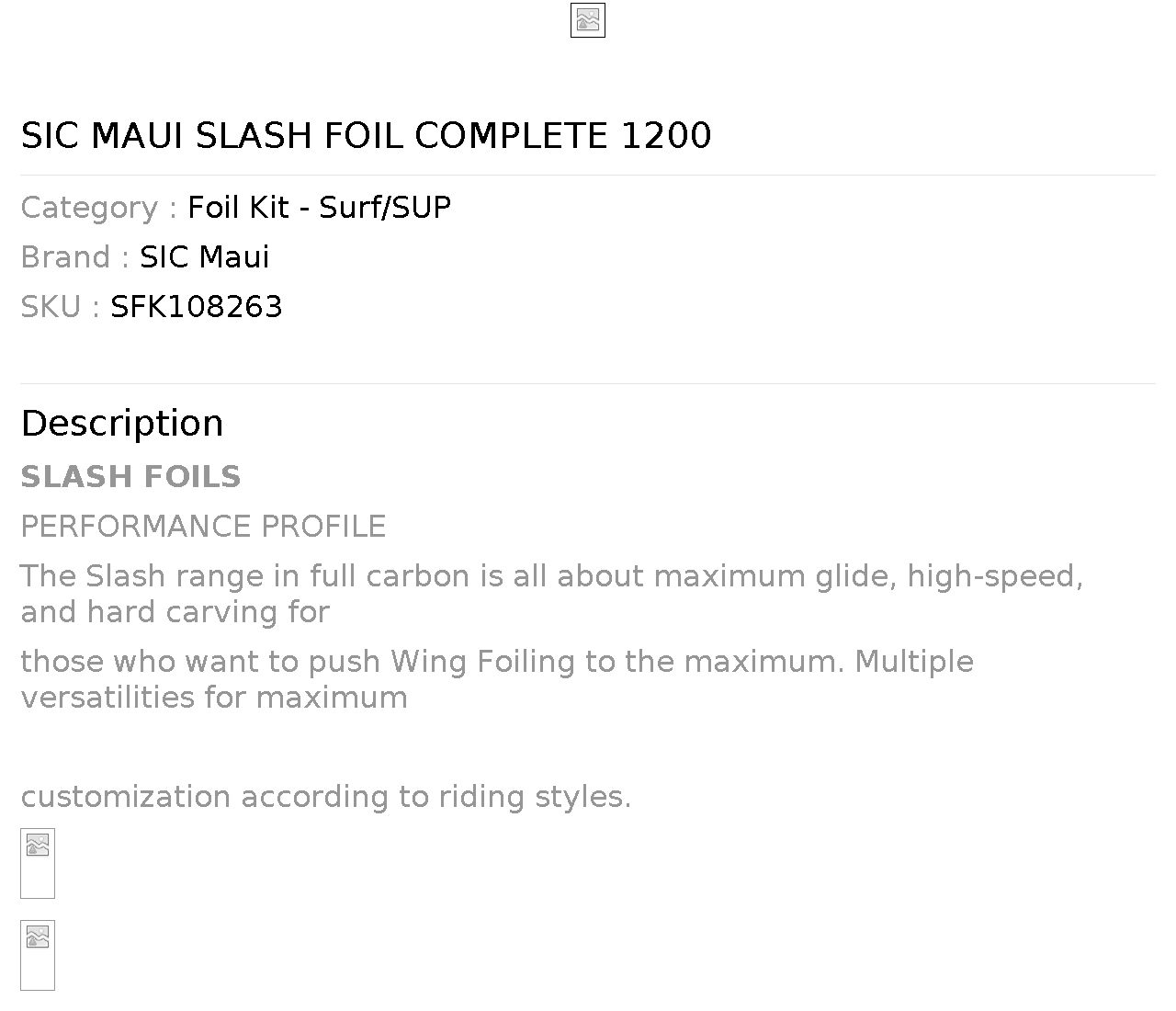Click the "customization according to riding styles" text
Image resolution: width=1176 pixels, height=1011 pixels.
pyautogui.click(x=325, y=797)
